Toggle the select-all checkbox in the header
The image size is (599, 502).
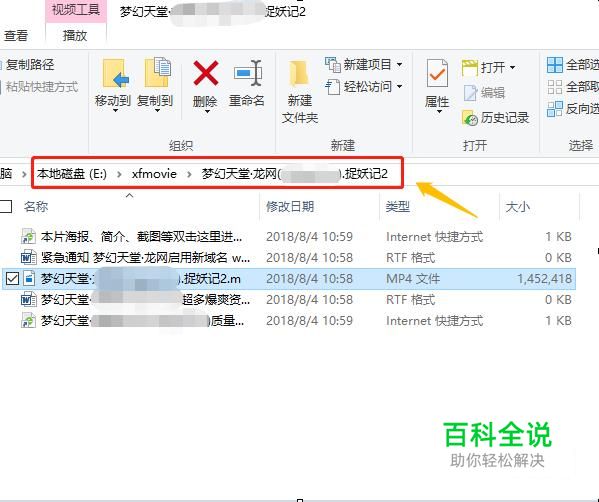[5, 206]
